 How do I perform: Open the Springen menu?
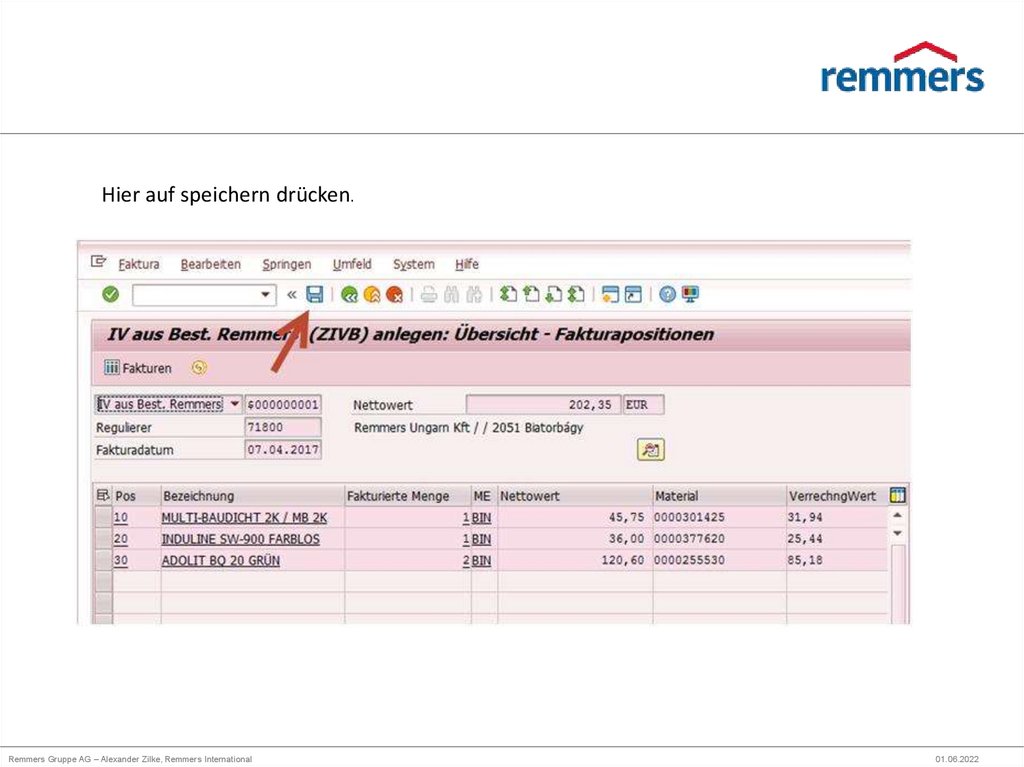pos(287,265)
